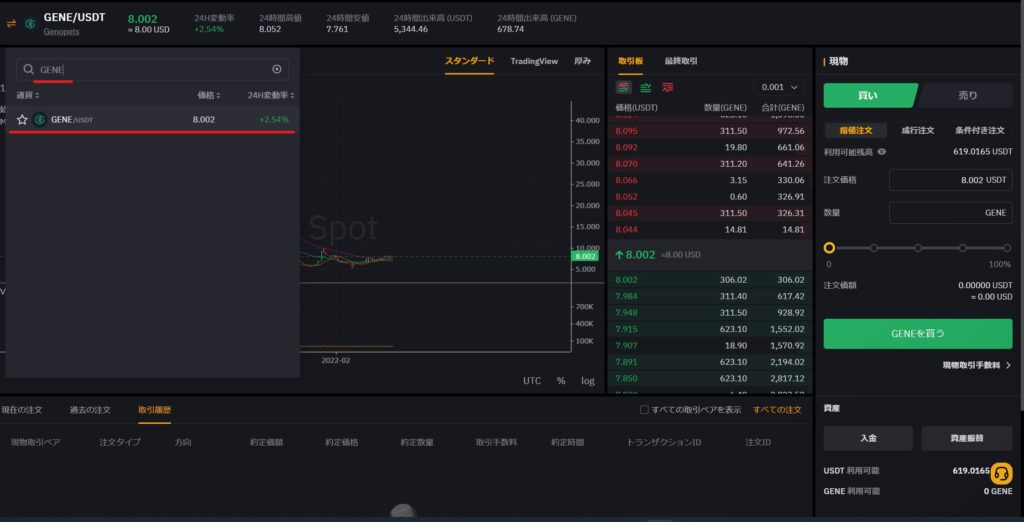Open 現在の注文 current orders tab
This screenshot has width=1024, height=522.
(22, 410)
